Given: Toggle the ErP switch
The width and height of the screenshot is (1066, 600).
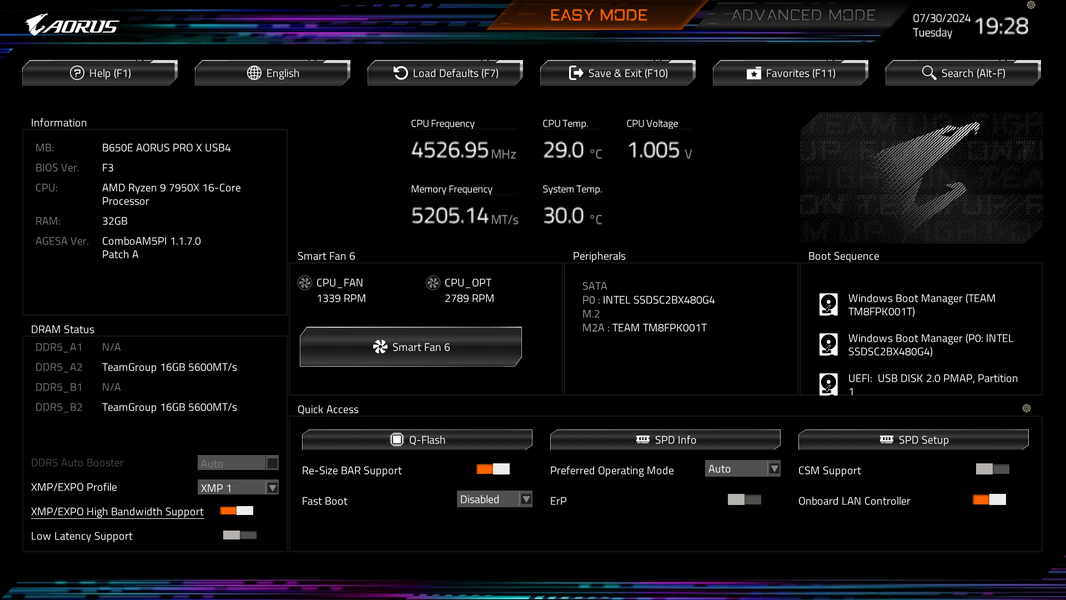Looking at the screenshot, I should [x=744, y=499].
